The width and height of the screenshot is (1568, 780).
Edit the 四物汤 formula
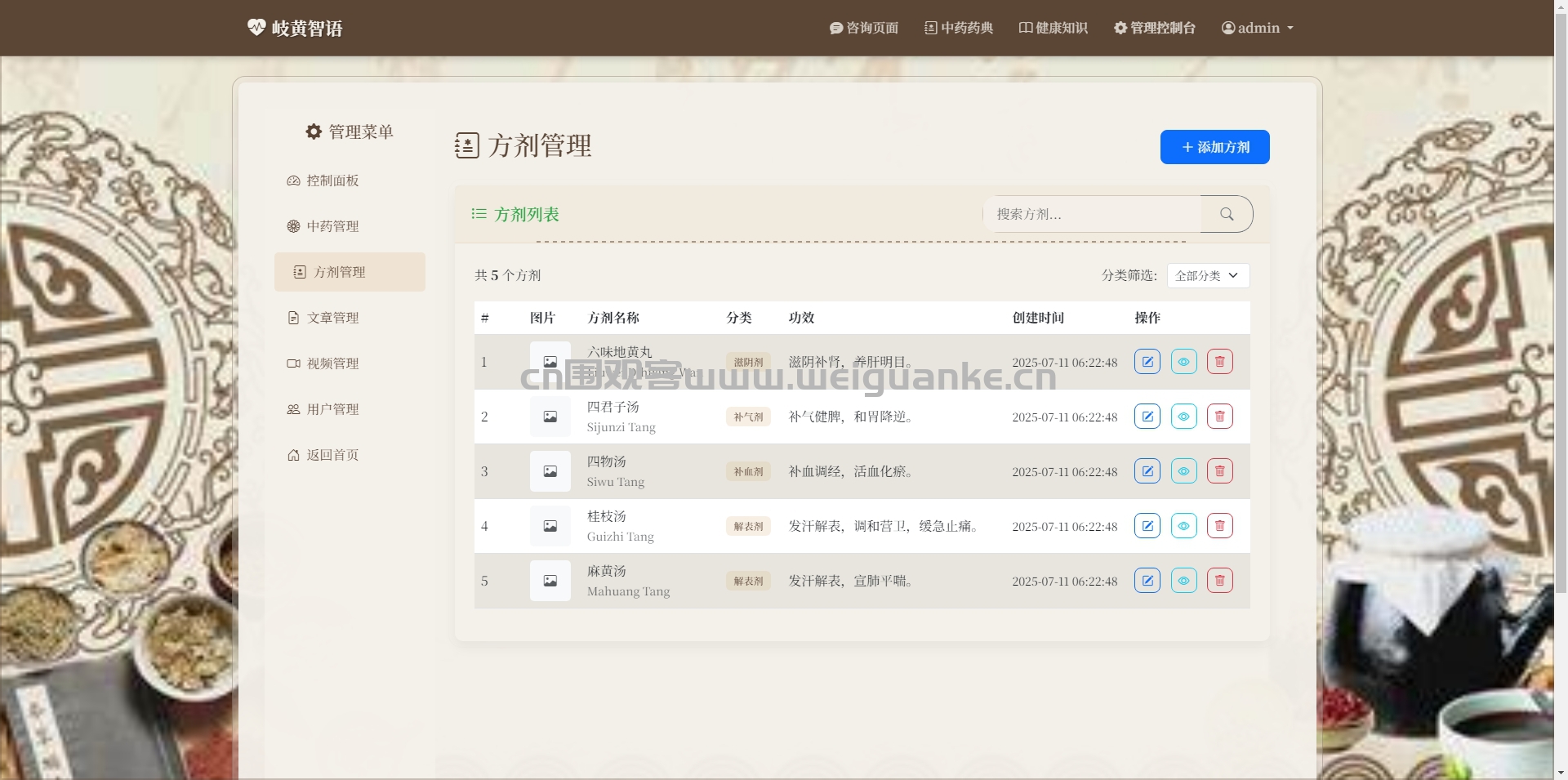point(1147,471)
